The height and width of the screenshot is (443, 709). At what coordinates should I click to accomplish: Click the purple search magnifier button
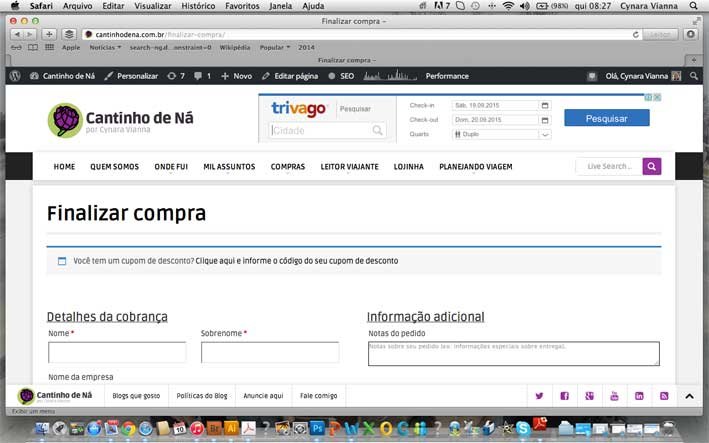coord(652,166)
